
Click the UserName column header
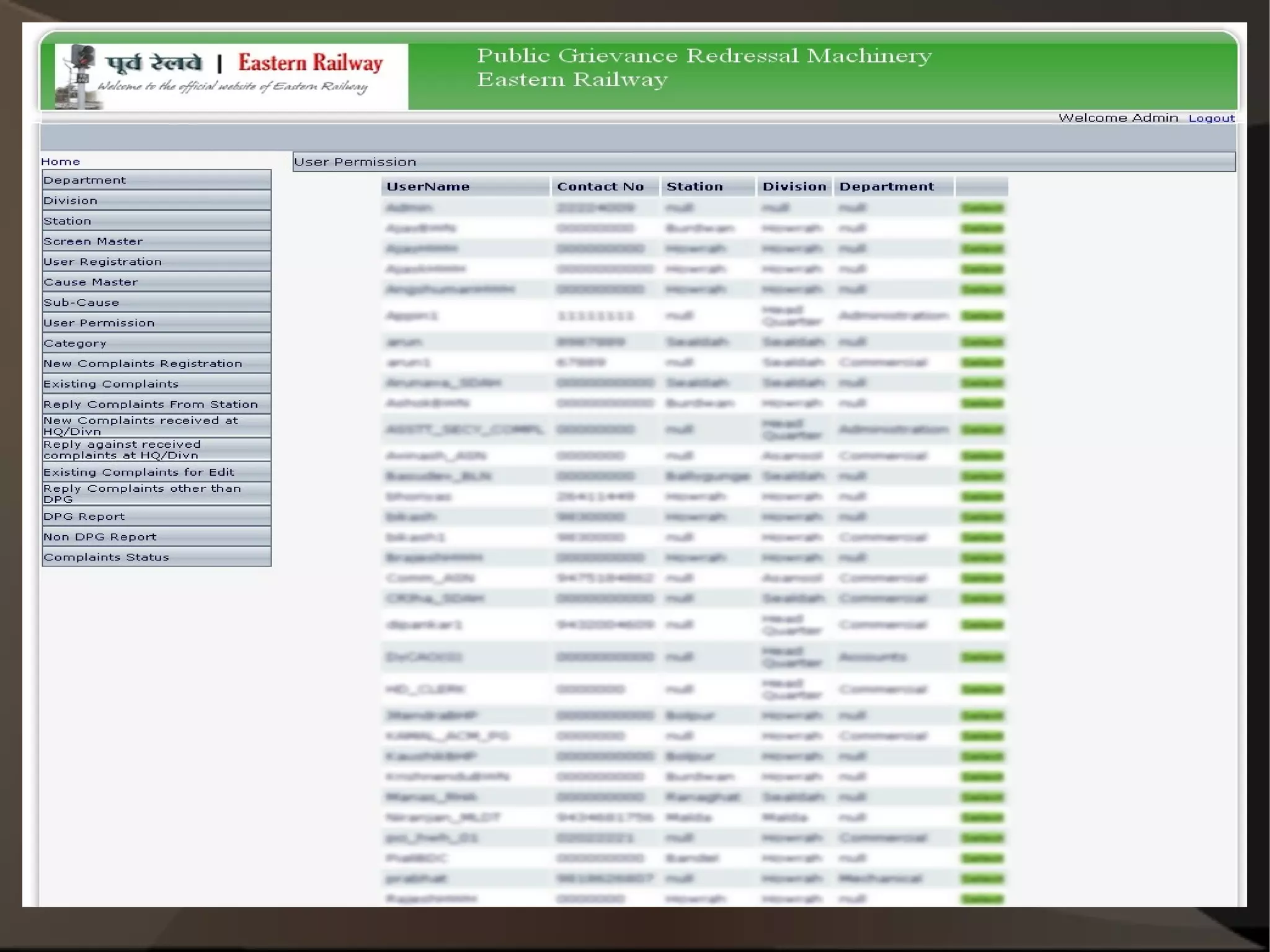coord(428,187)
